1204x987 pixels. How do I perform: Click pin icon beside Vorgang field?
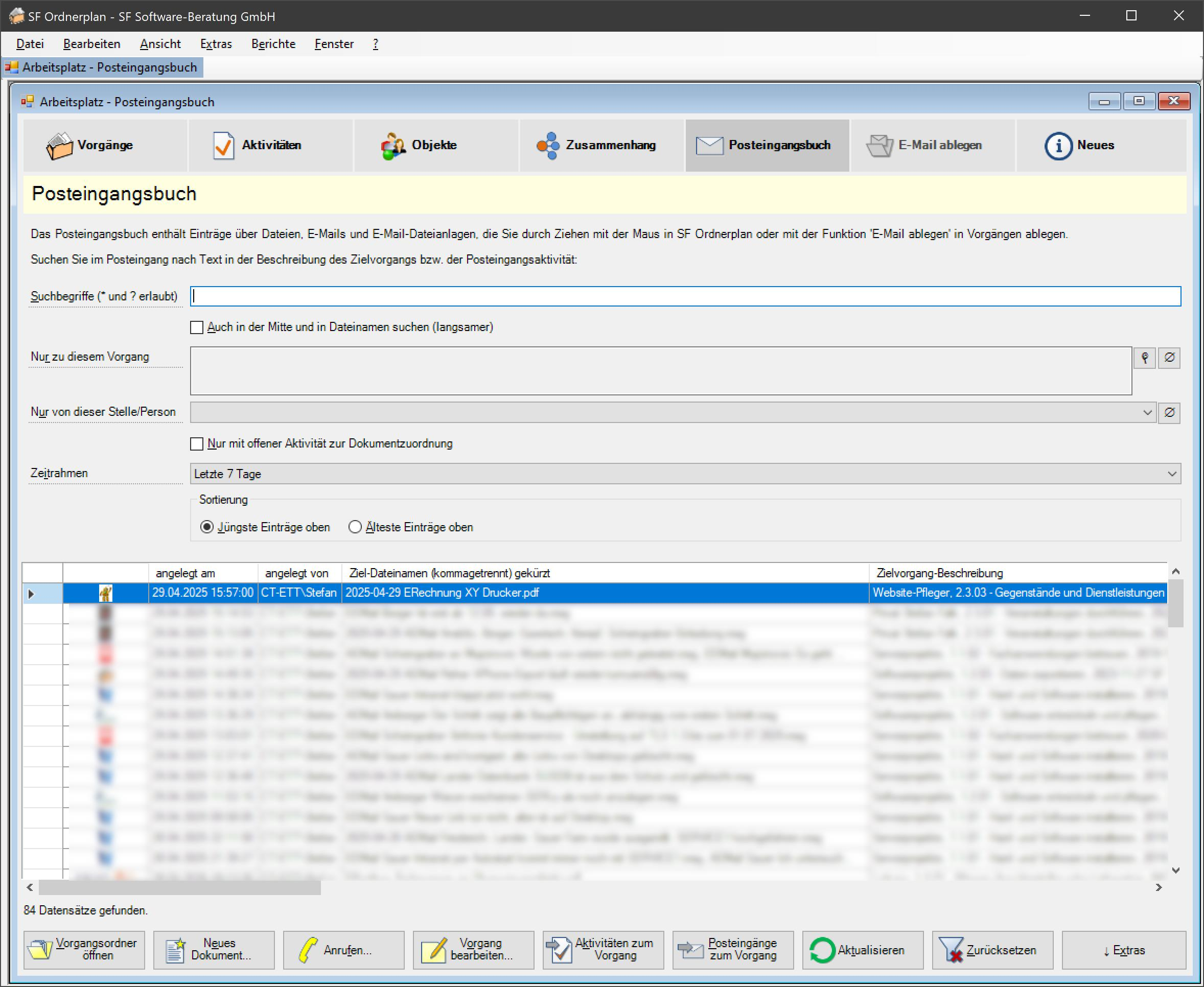tap(1144, 358)
